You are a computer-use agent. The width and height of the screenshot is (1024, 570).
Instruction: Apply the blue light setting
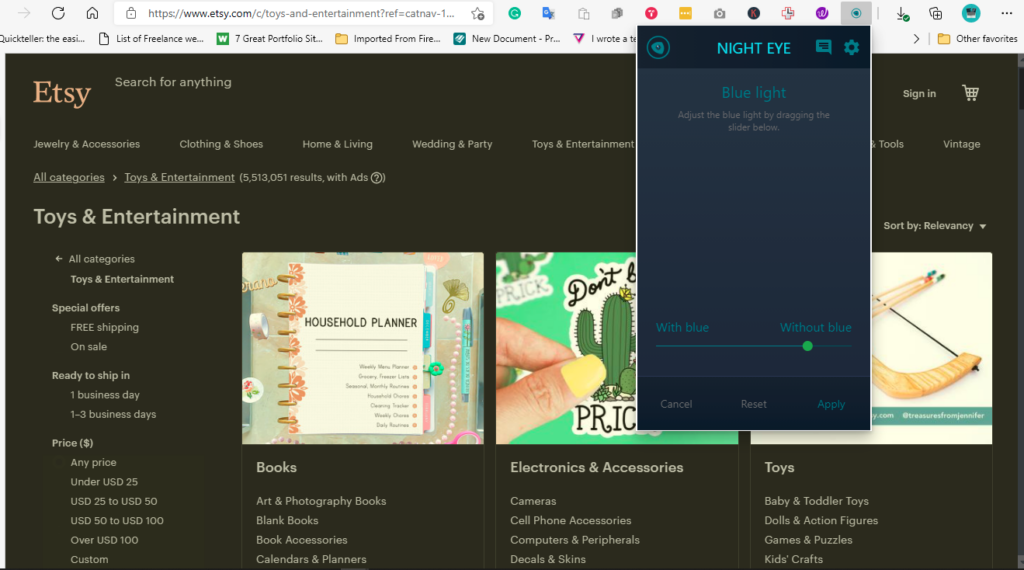pos(831,404)
